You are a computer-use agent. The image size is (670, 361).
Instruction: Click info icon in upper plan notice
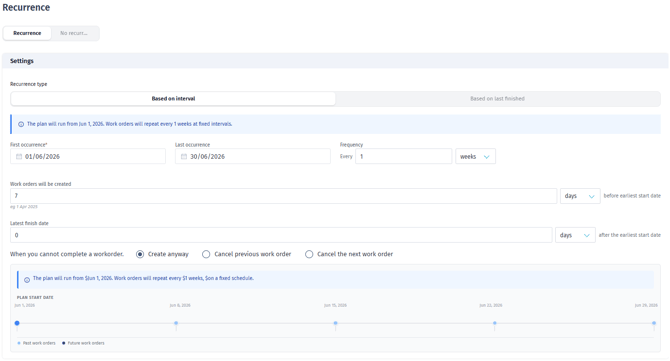coord(21,124)
